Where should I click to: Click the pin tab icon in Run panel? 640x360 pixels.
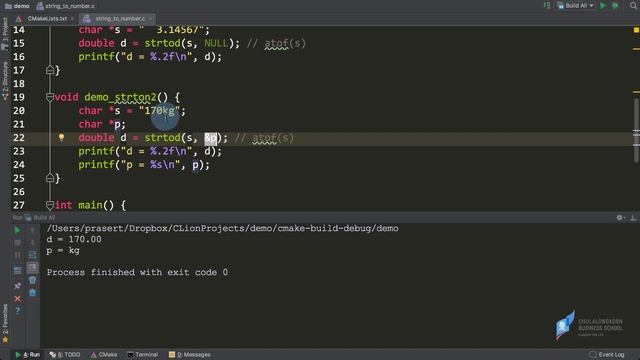pyautogui.click(x=17, y=286)
